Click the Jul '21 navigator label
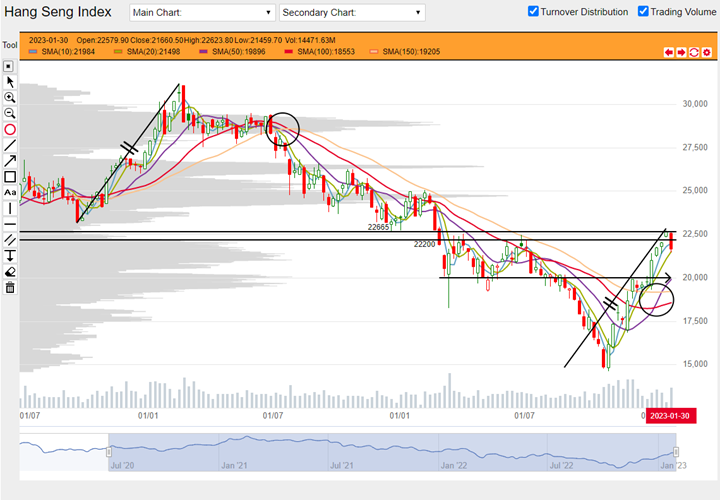The height and width of the screenshot is (500, 720). (342, 466)
